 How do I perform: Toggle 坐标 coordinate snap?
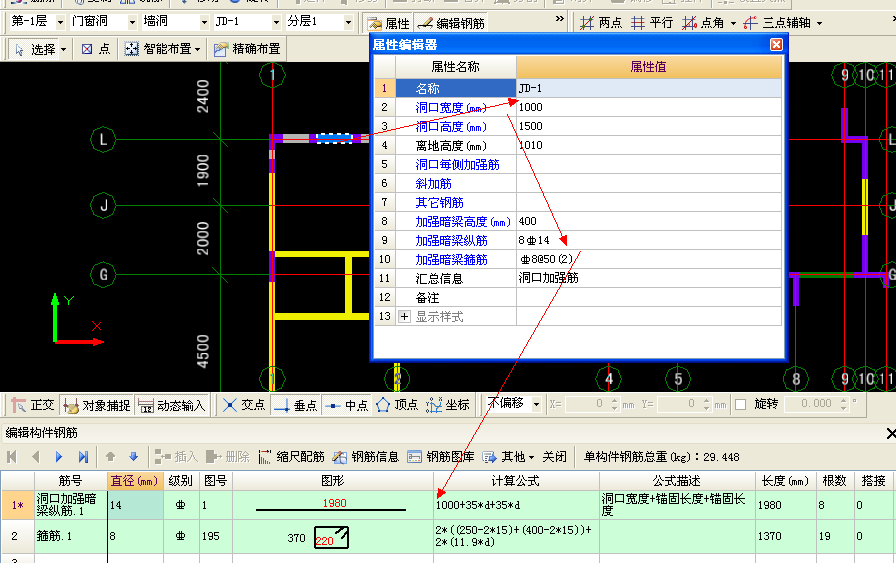click(448, 405)
